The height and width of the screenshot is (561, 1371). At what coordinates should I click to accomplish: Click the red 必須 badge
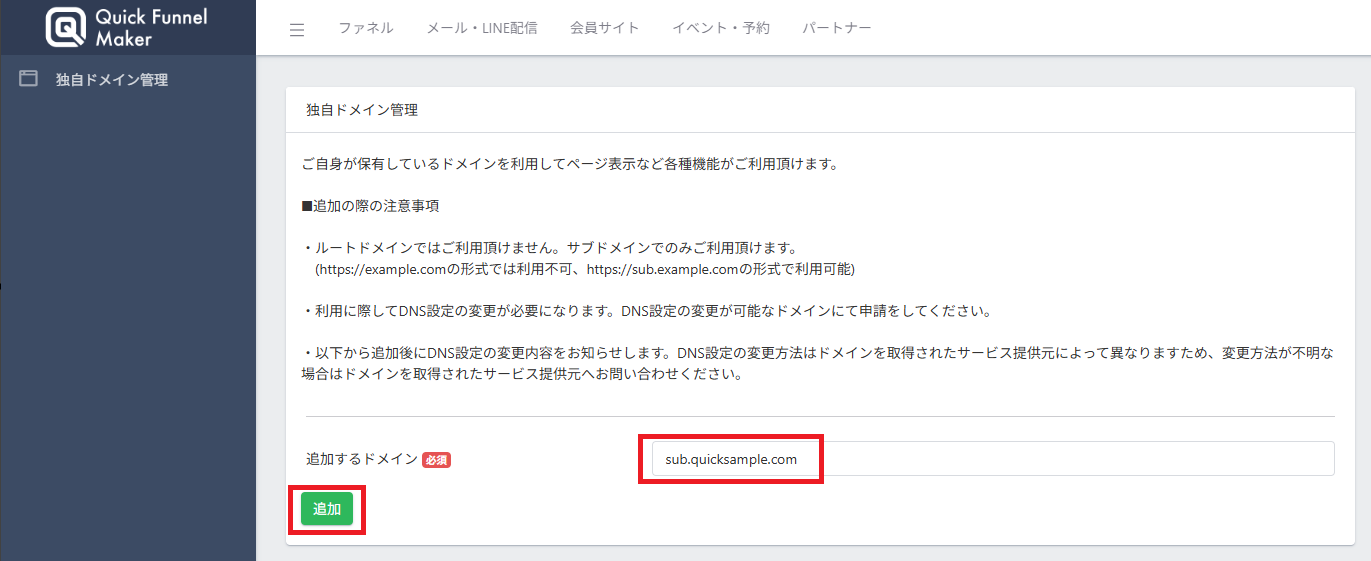coord(436,460)
